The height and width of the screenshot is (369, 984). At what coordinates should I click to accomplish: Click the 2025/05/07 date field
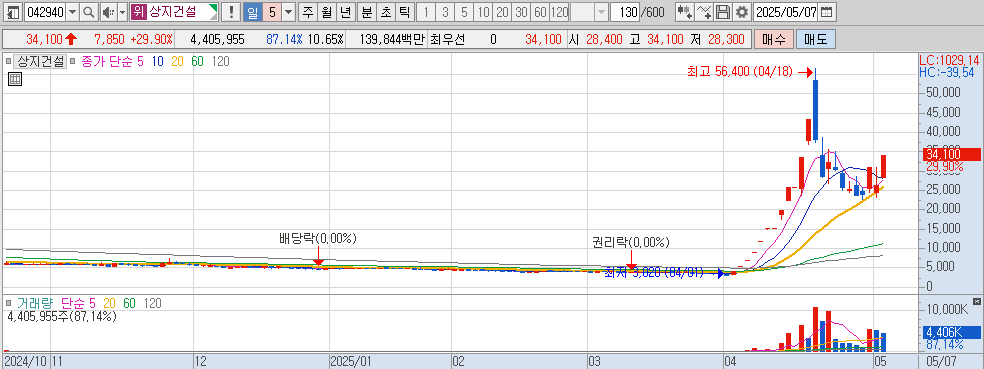[786, 11]
